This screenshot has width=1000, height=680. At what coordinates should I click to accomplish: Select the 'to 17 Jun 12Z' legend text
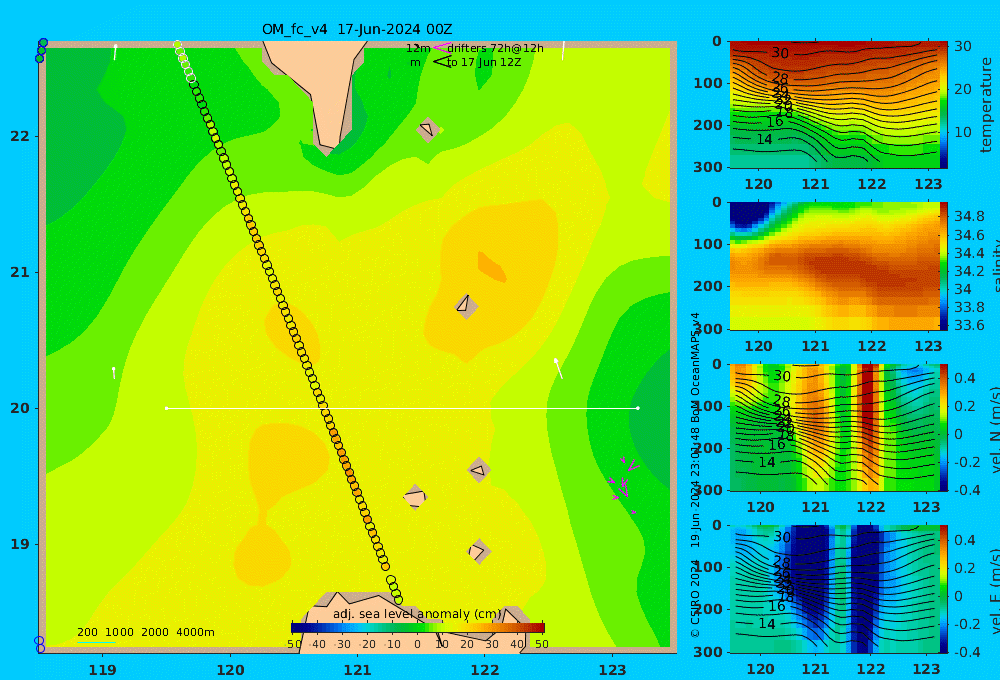[484, 63]
